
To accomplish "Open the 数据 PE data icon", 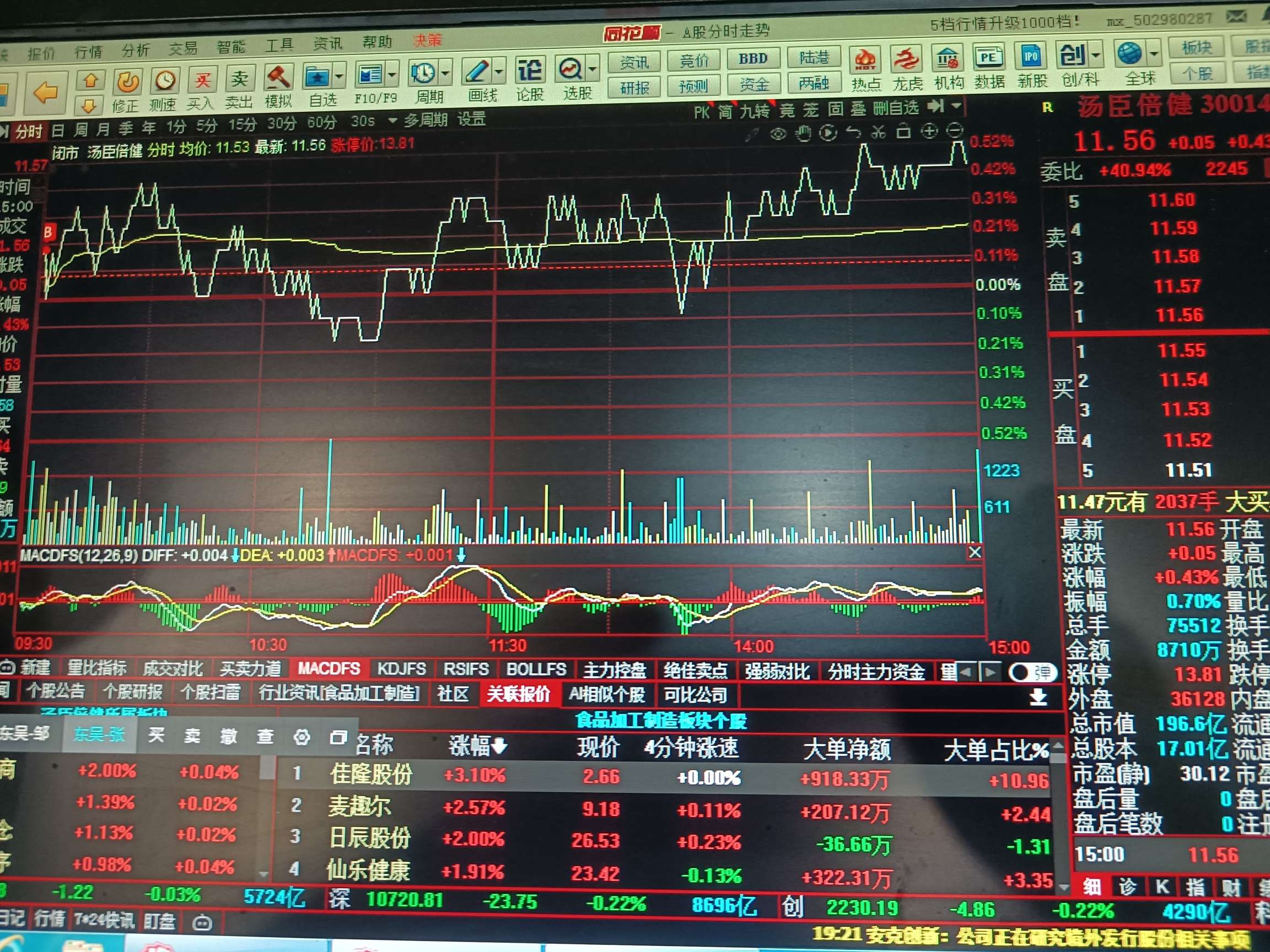I will 988,57.
